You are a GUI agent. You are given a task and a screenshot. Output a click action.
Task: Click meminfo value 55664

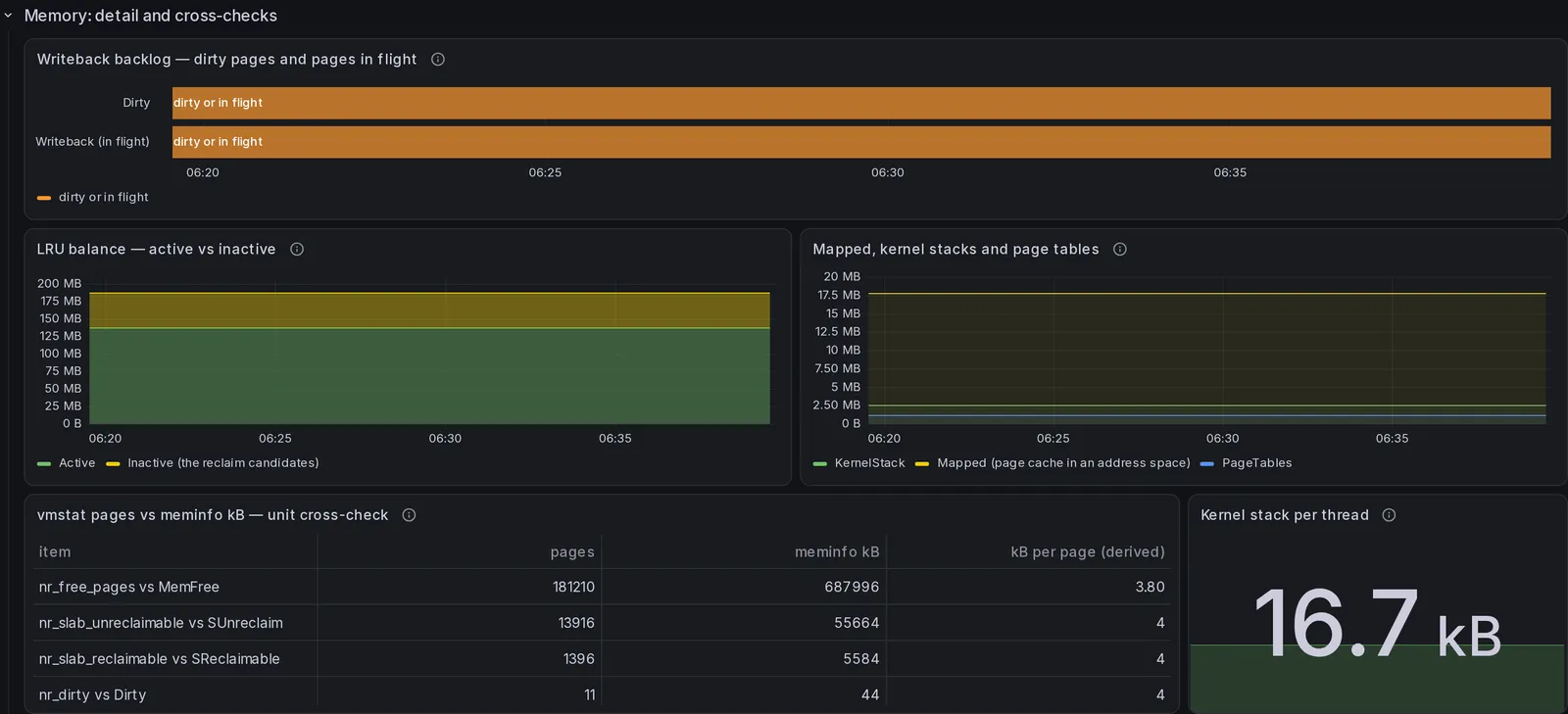[x=857, y=623]
